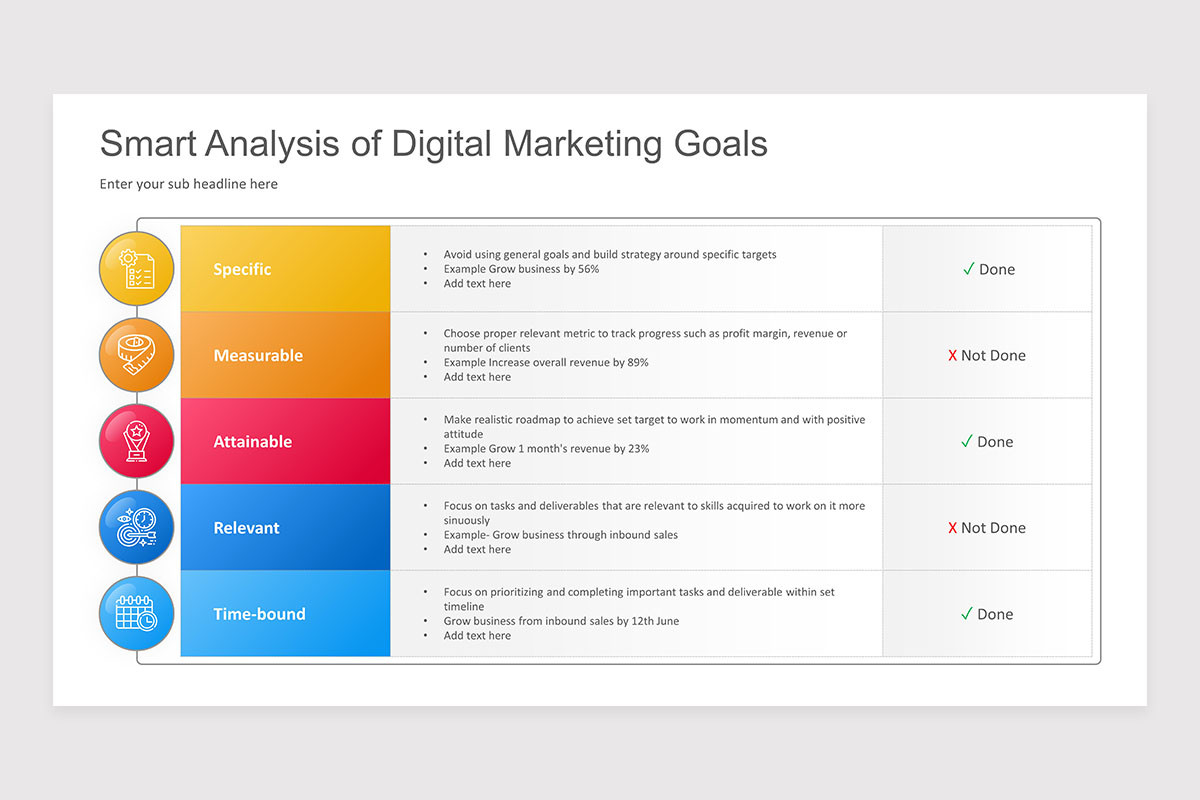Click the blue Relevant label block
1200x800 pixels.
tap(285, 527)
